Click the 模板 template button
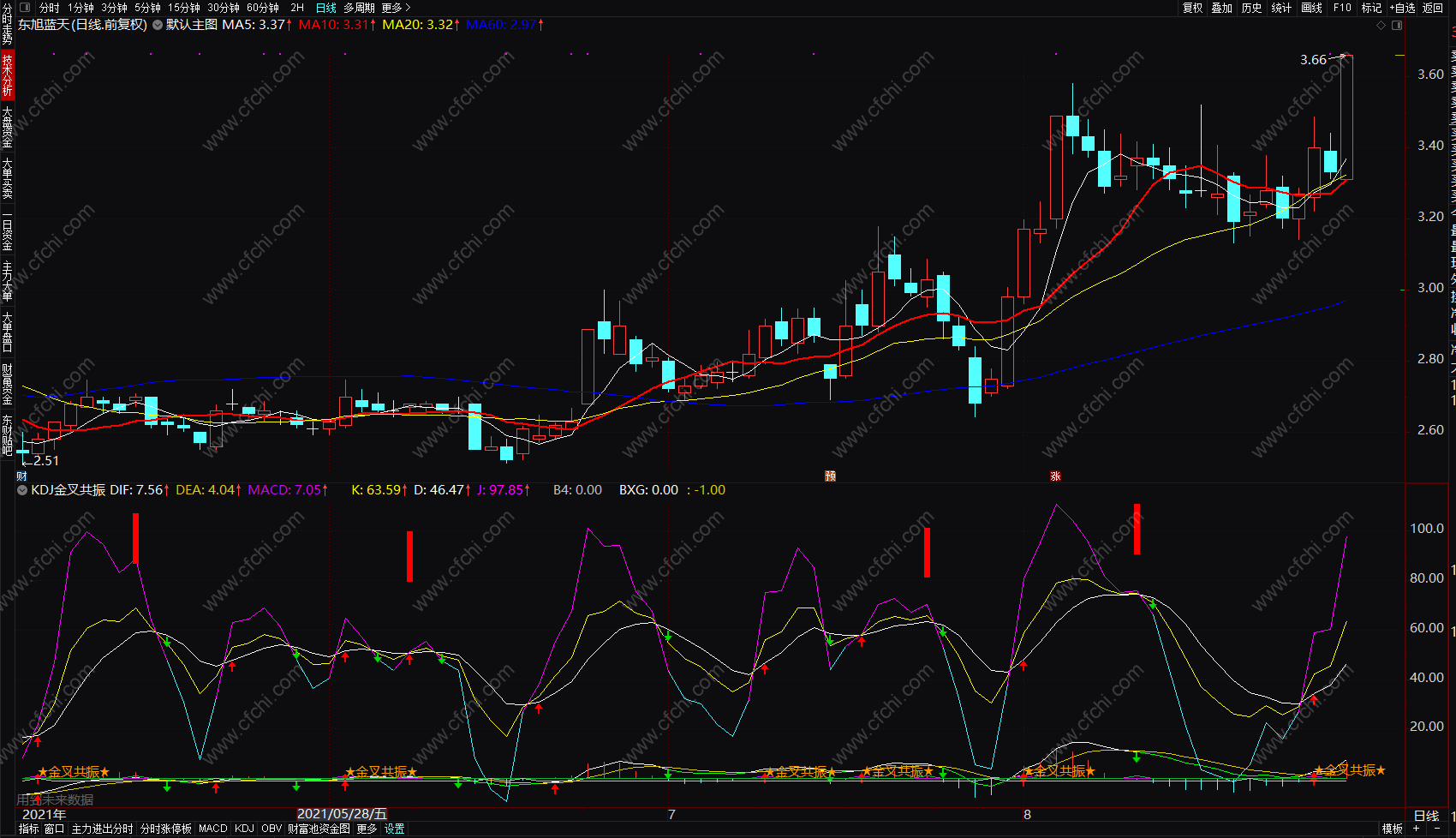The height and width of the screenshot is (838, 1456). [x=1393, y=829]
